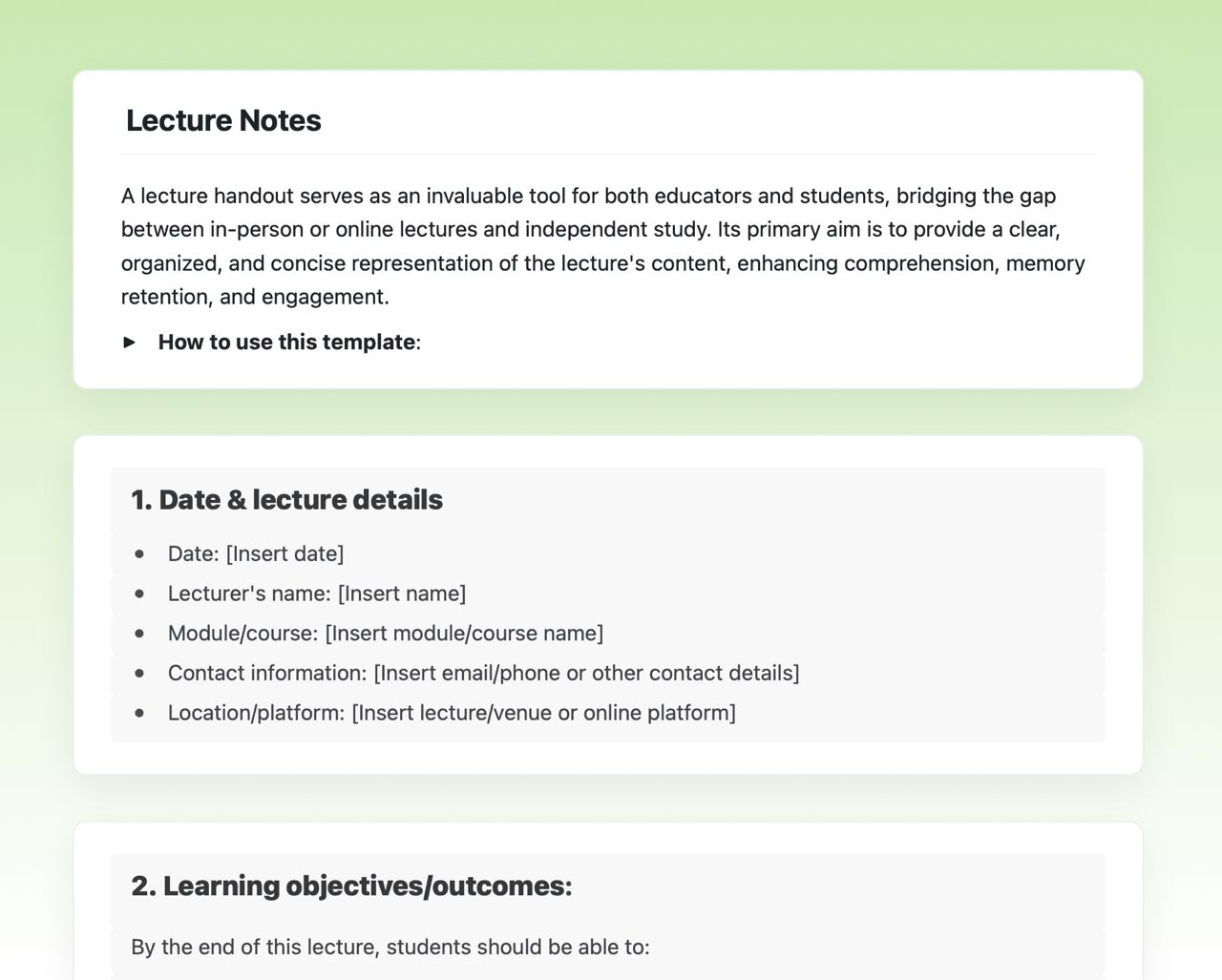Click the "[Insert module/course name]" placeholder
This screenshot has height=980, width=1222.
coord(464,634)
